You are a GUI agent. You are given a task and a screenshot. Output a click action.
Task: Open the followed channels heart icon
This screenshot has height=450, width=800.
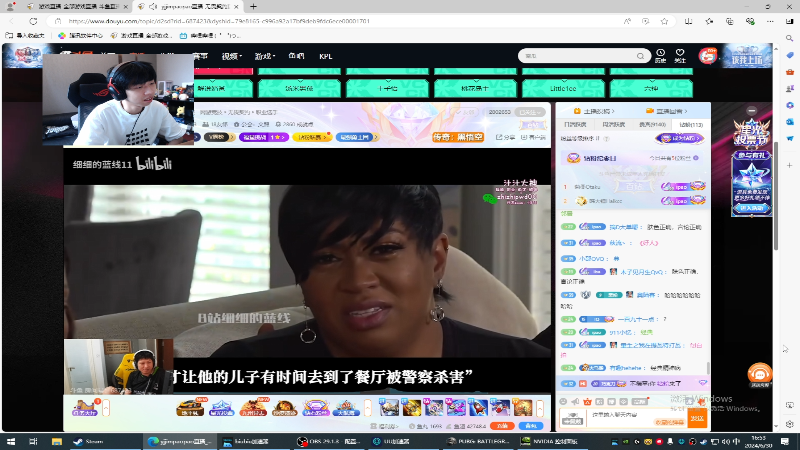click(680, 56)
